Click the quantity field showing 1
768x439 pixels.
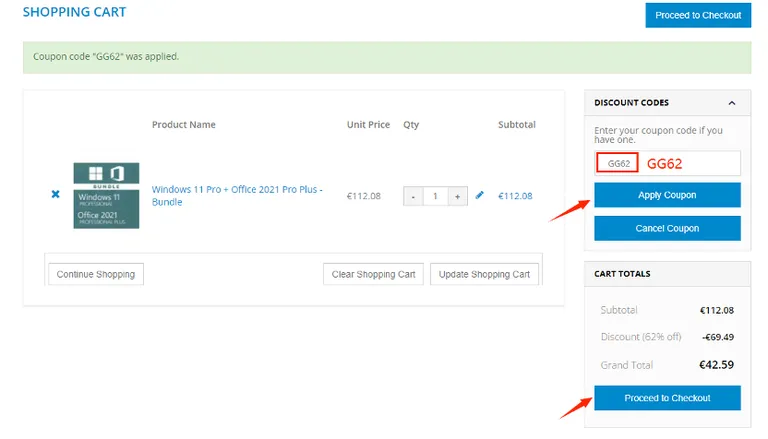tap(435, 196)
